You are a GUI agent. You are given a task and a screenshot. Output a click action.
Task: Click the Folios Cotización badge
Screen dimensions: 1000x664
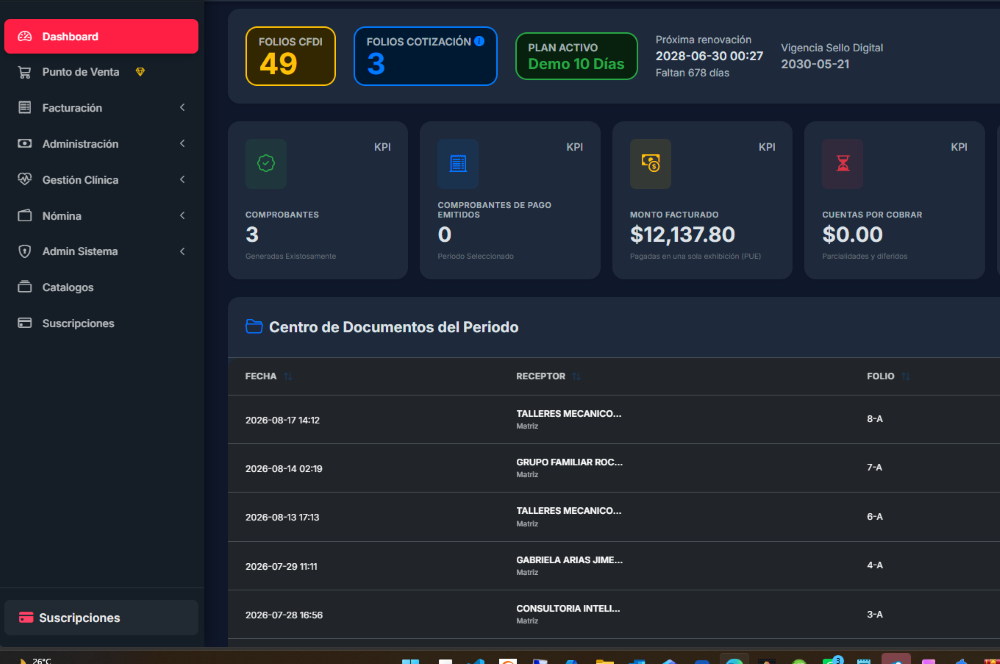[425, 56]
